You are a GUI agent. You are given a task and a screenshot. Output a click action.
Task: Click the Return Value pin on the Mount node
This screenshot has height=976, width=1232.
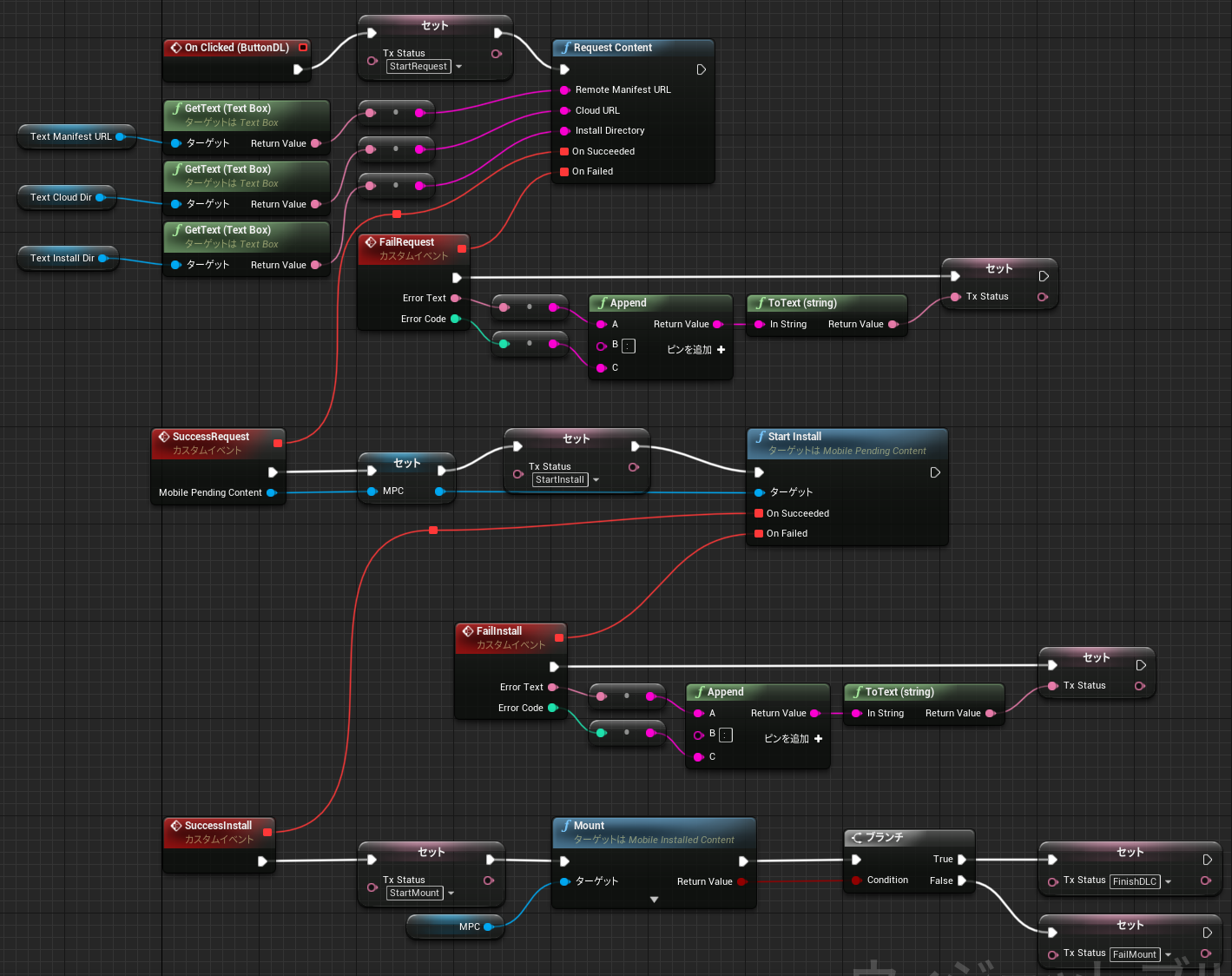742,881
